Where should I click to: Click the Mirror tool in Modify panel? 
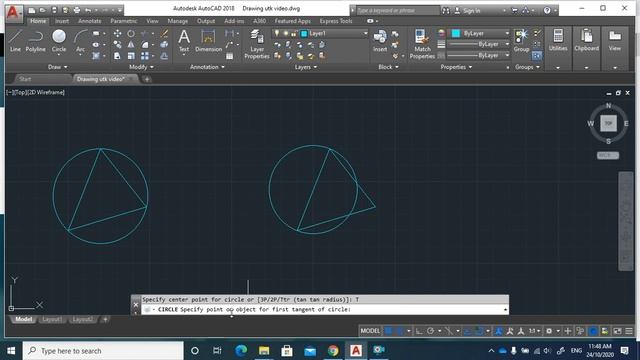tap(131, 44)
